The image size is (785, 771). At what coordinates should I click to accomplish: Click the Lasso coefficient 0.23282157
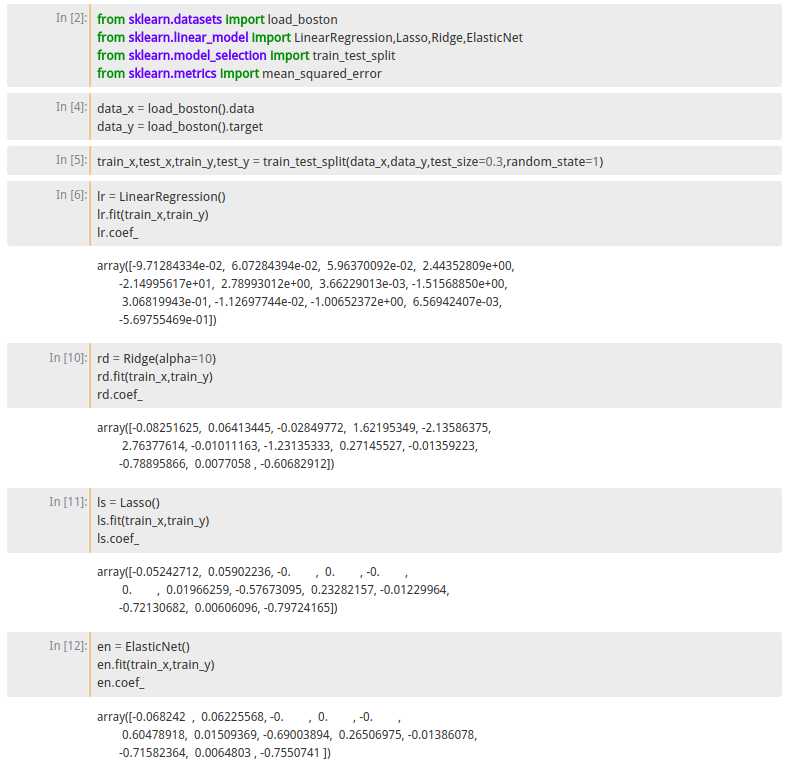pos(342,590)
